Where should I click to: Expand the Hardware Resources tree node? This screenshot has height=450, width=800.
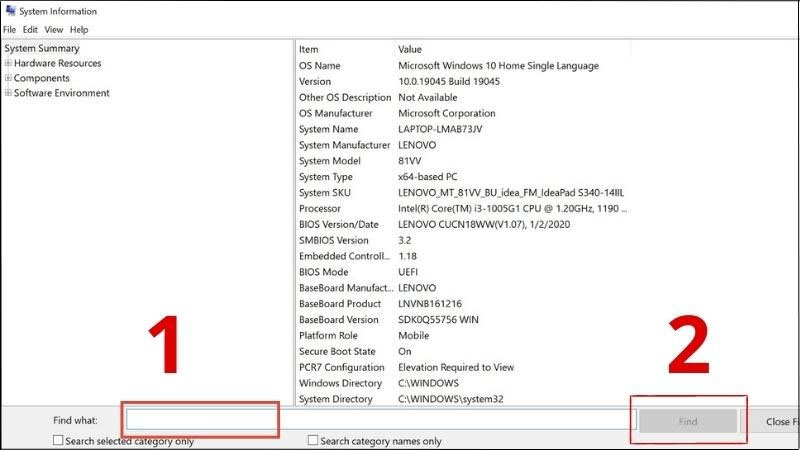tap(8, 63)
